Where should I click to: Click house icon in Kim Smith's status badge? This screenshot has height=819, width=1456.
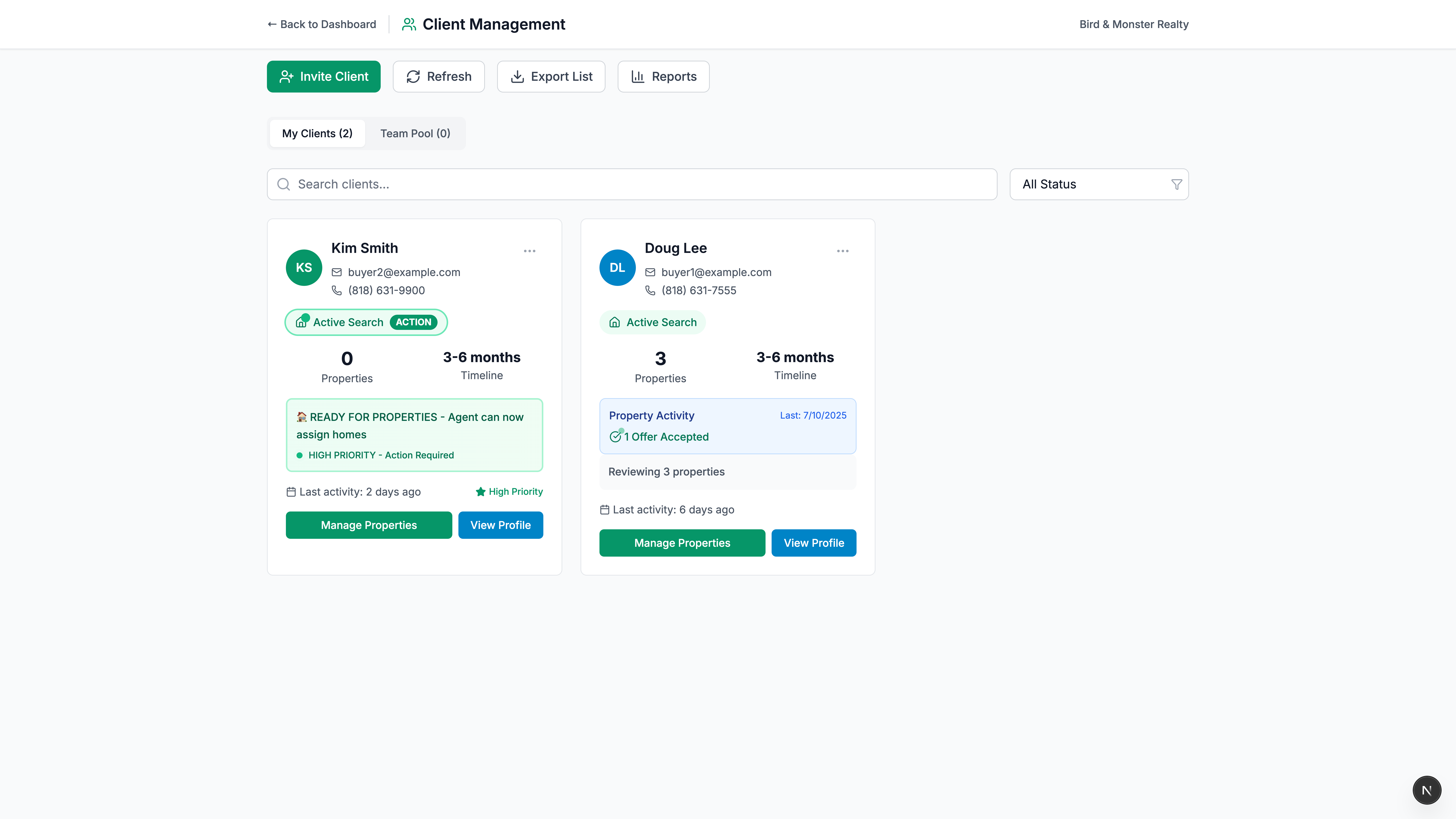[301, 322]
